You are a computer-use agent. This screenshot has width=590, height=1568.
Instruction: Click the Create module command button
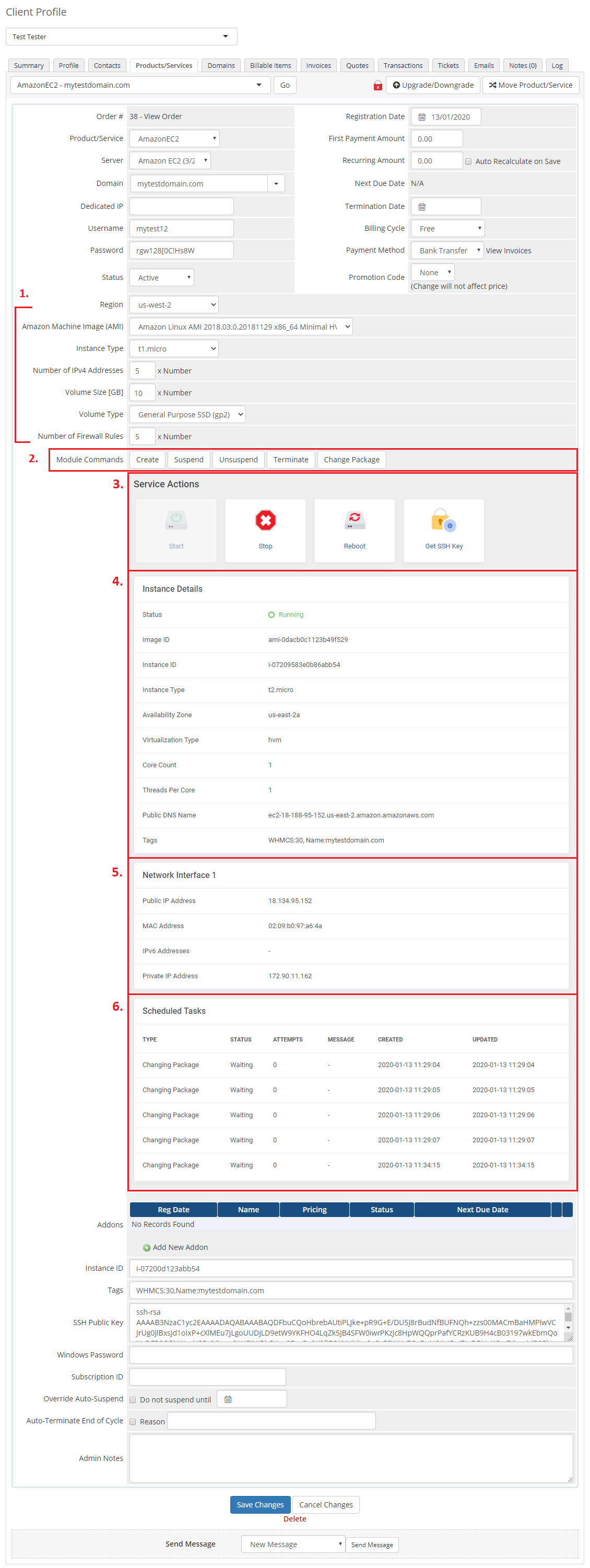pyautogui.click(x=147, y=460)
